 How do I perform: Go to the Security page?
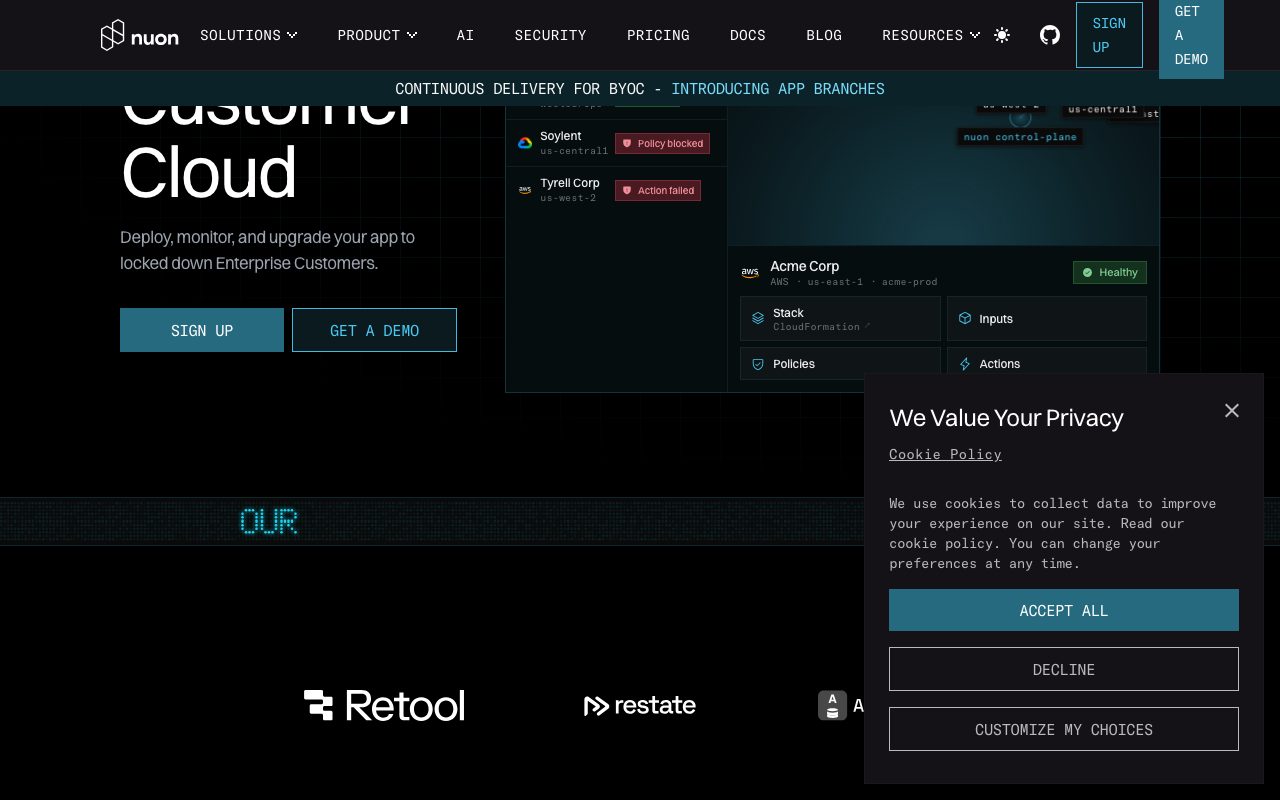551,35
